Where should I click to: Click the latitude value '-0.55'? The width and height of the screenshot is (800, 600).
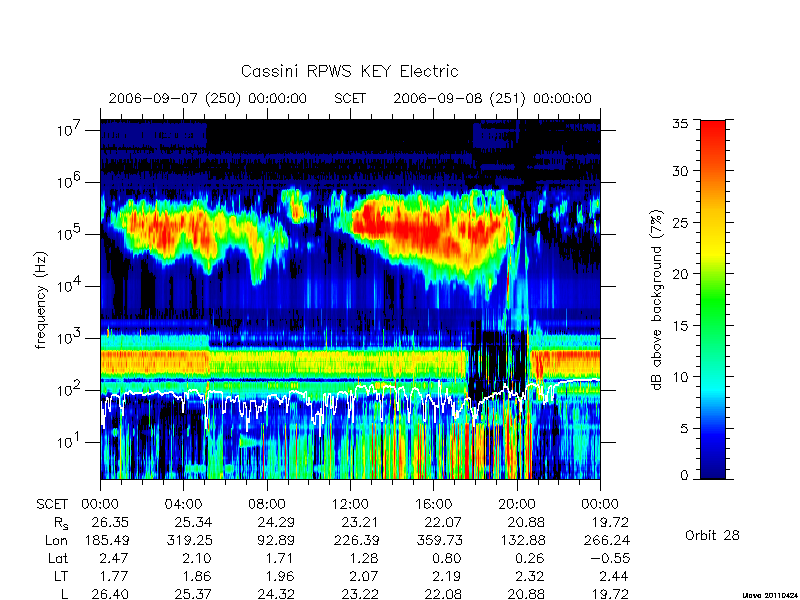tap(609, 558)
